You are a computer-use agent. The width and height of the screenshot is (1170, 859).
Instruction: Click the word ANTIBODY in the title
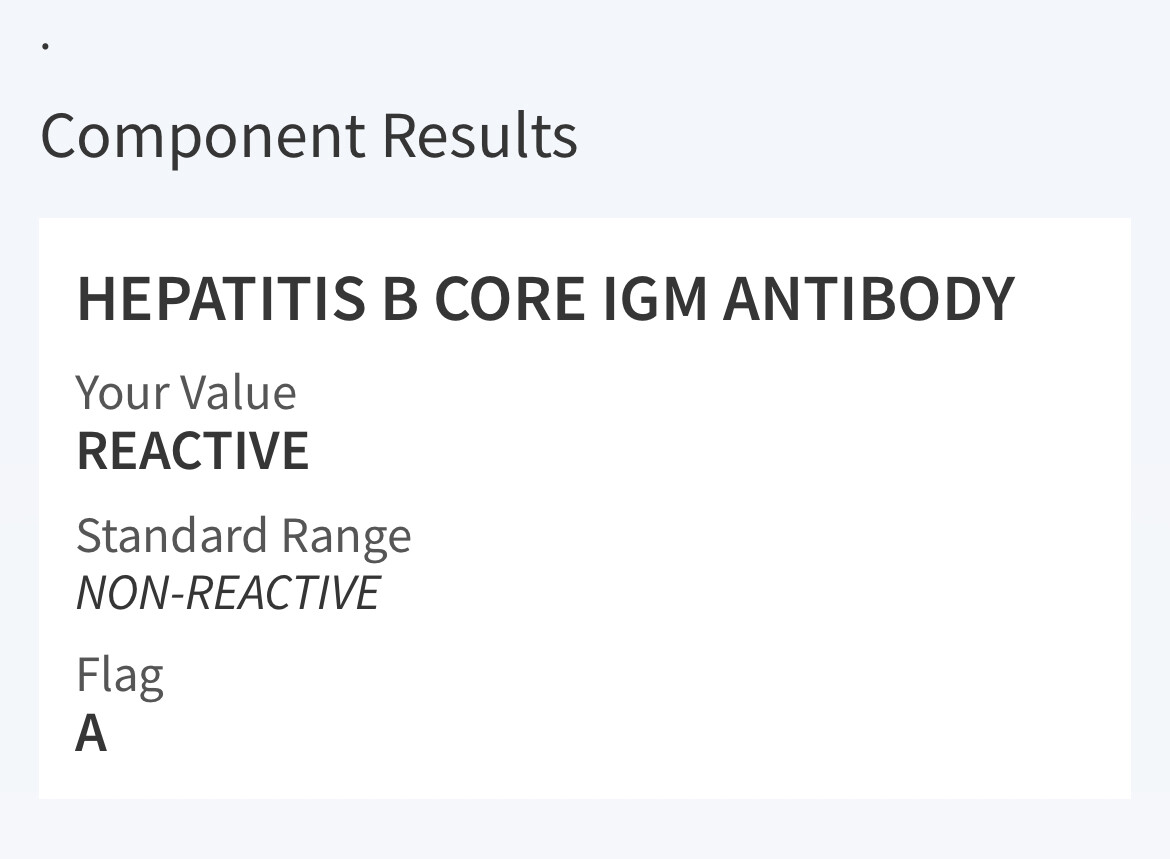[x=869, y=299]
